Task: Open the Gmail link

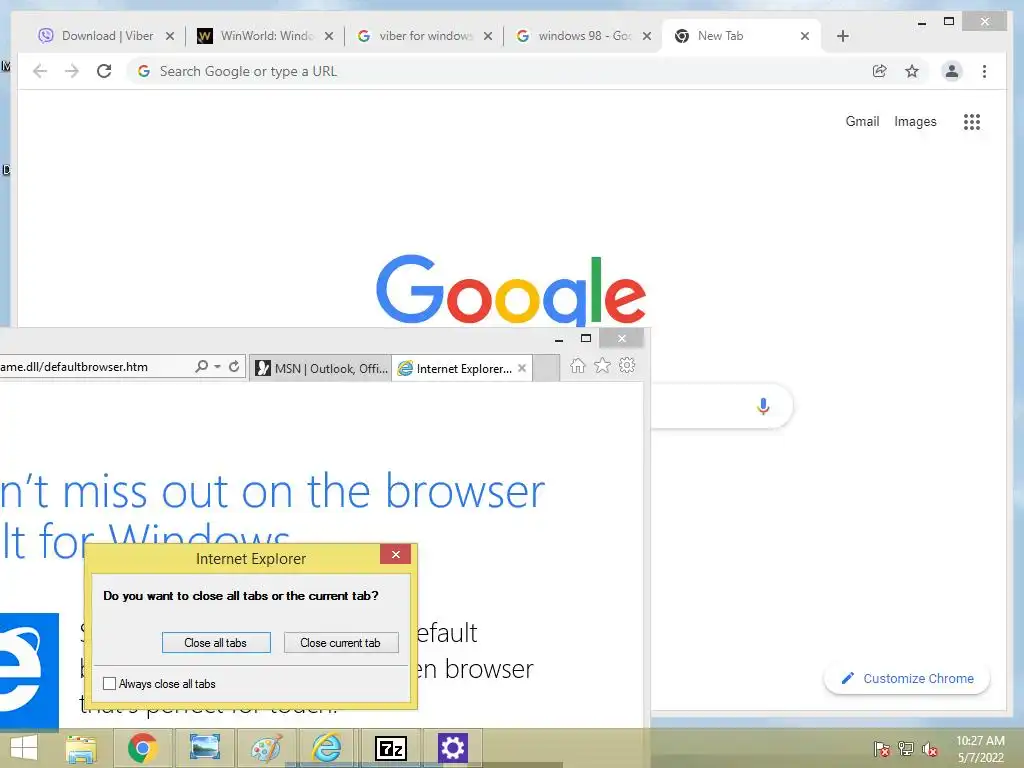Action: pyautogui.click(x=862, y=121)
